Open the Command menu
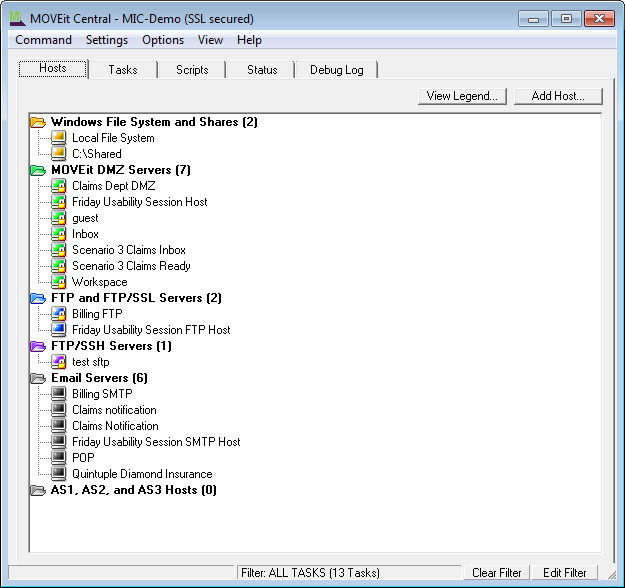The image size is (625, 588). coord(43,40)
